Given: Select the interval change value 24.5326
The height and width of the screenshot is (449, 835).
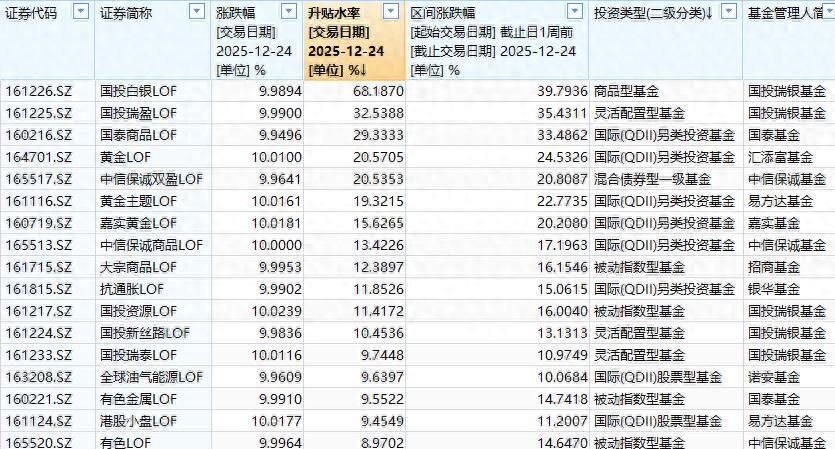Looking at the screenshot, I should click(562, 157).
